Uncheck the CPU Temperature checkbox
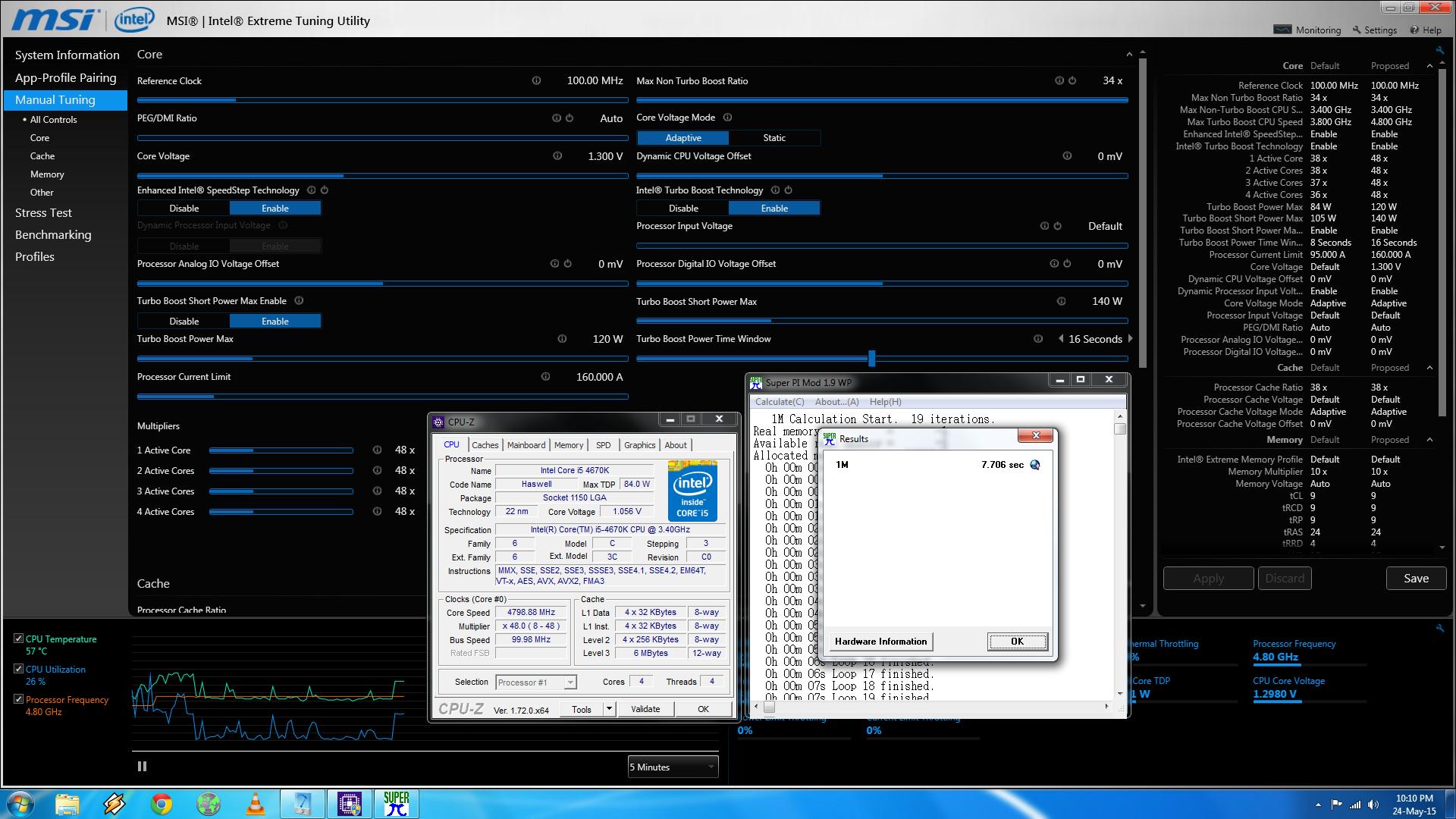Viewport: 1456px width, 819px height. click(19, 639)
